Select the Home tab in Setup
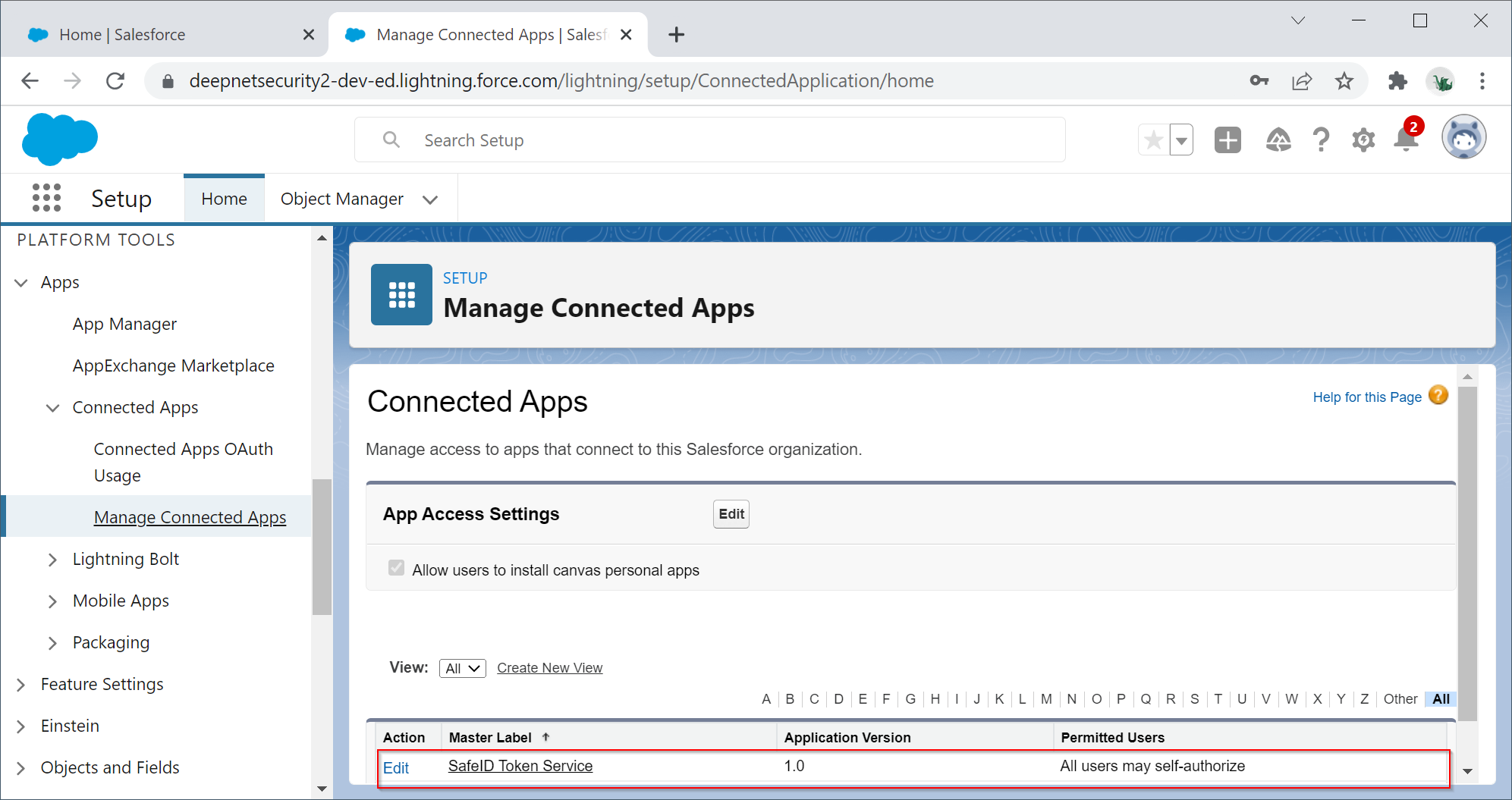This screenshot has height=800, width=1512. (224, 199)
